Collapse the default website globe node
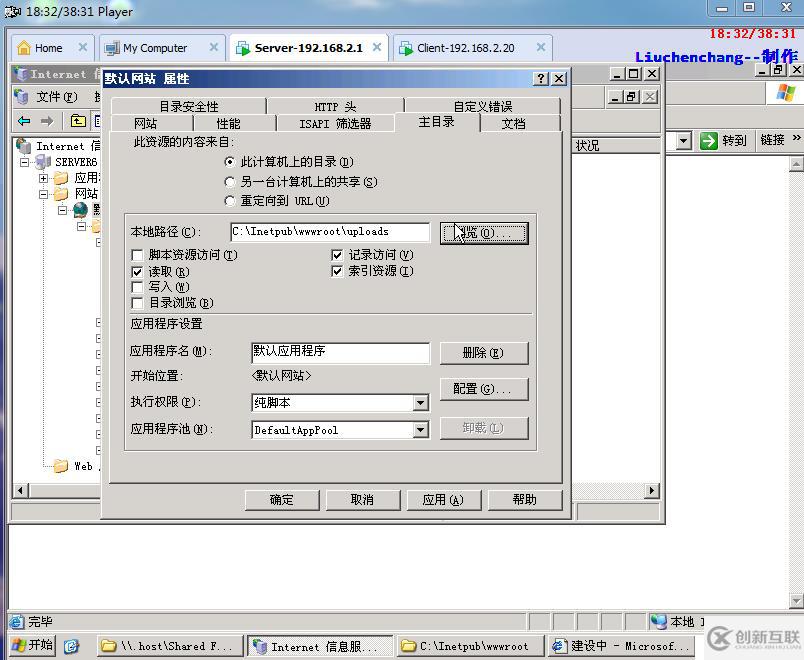 tap(63, 210)
